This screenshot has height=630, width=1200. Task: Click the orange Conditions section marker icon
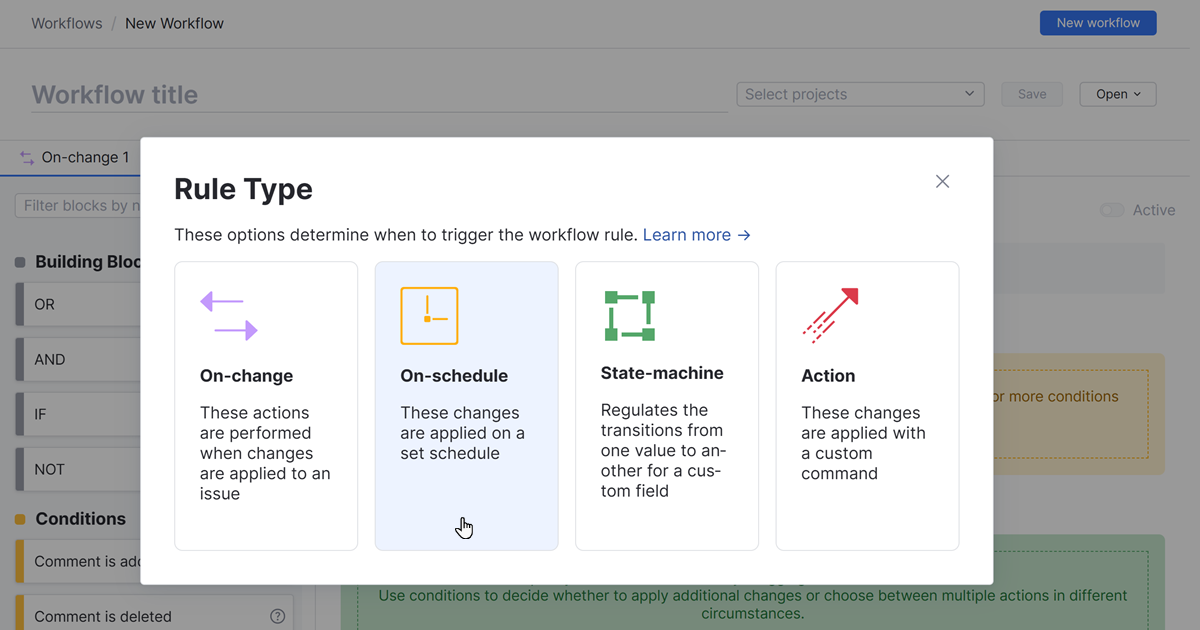coord(18,519)
